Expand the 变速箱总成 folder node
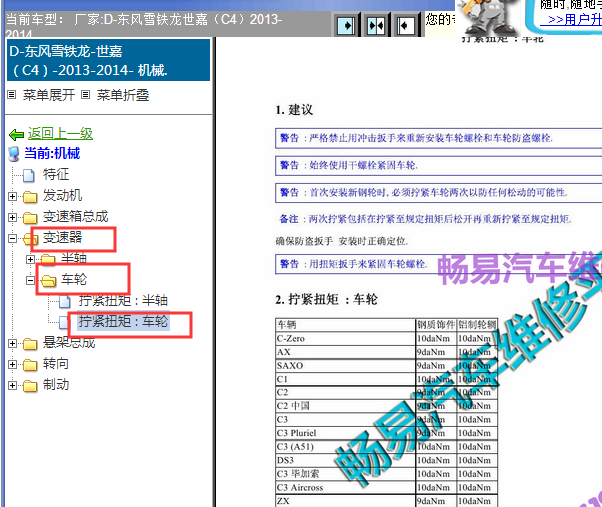The height and width of the screenshot is (507, 602). click(12, 218)
